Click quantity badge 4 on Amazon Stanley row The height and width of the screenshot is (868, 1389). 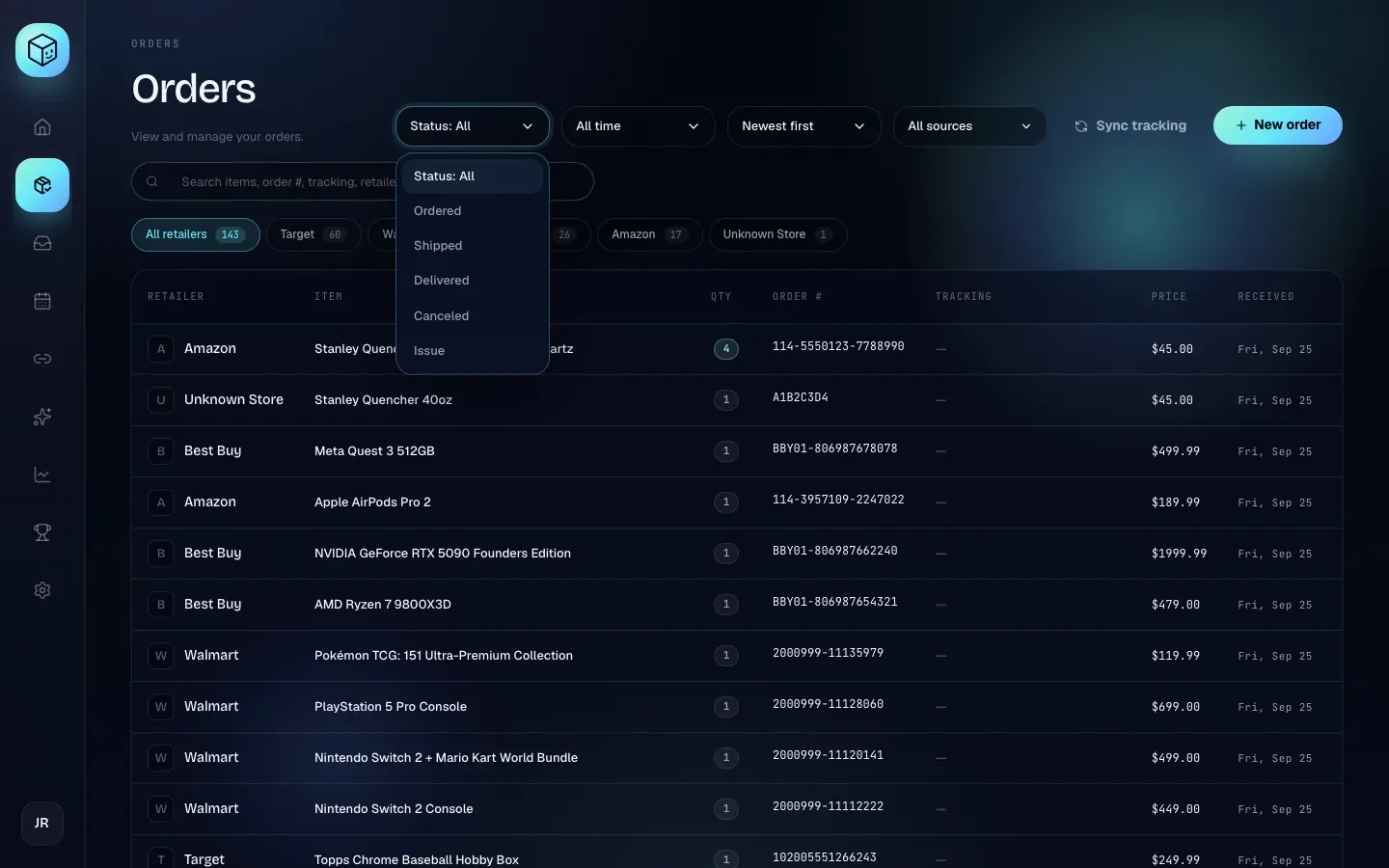[x=726, y=349]
